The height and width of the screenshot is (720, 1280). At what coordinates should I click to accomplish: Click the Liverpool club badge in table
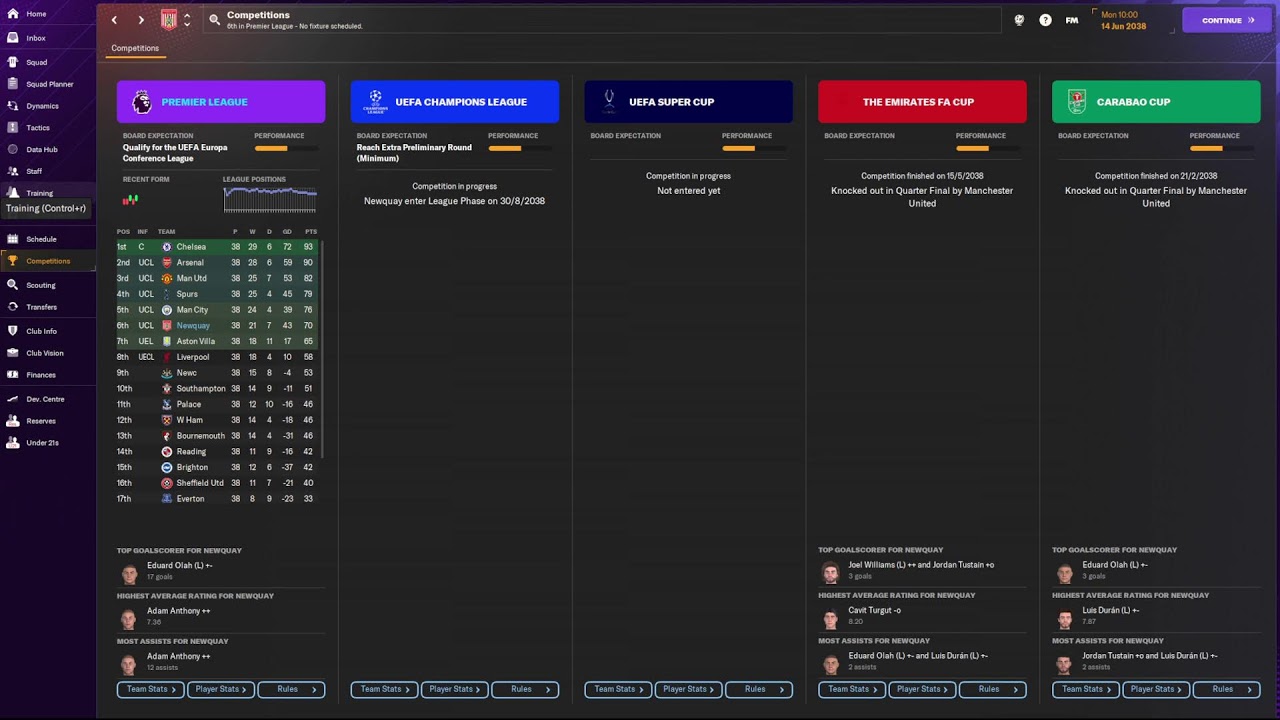tap(167, 357)
